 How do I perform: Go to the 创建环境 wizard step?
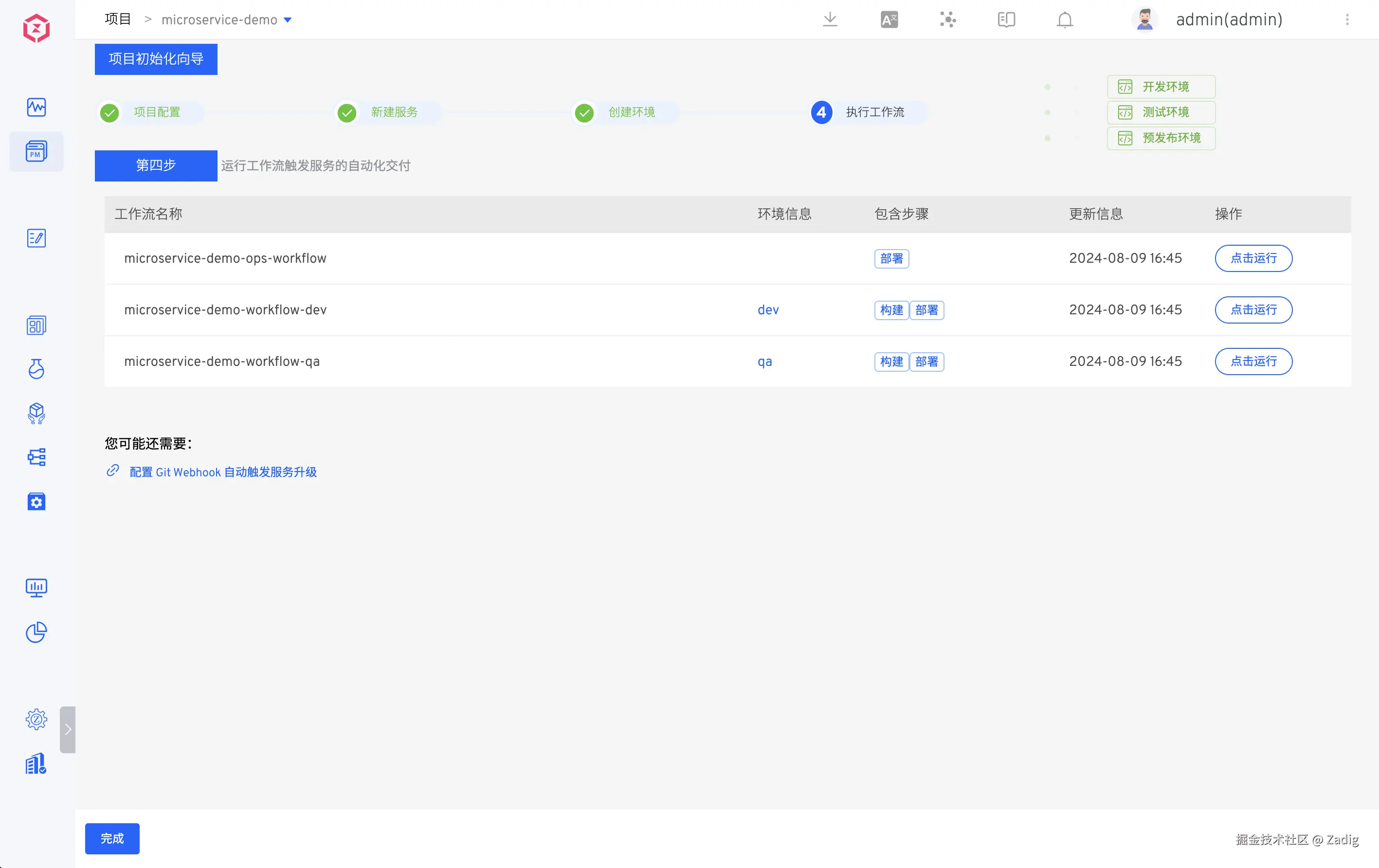[x=631, y=112]
